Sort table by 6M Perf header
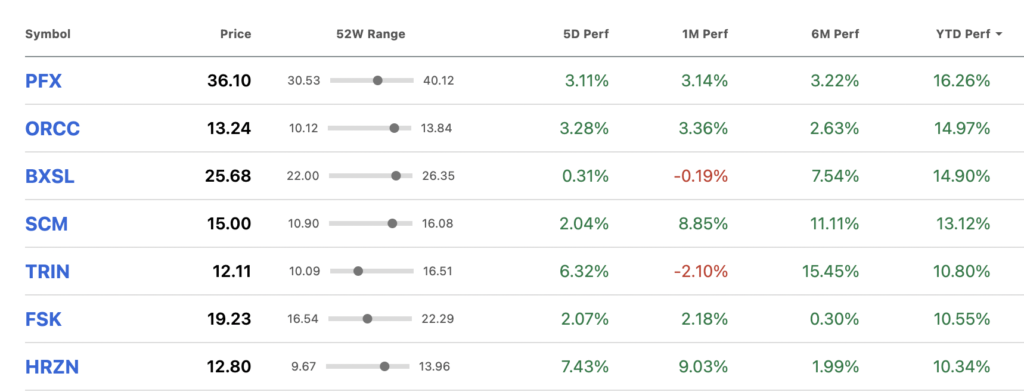 [835, 34]
